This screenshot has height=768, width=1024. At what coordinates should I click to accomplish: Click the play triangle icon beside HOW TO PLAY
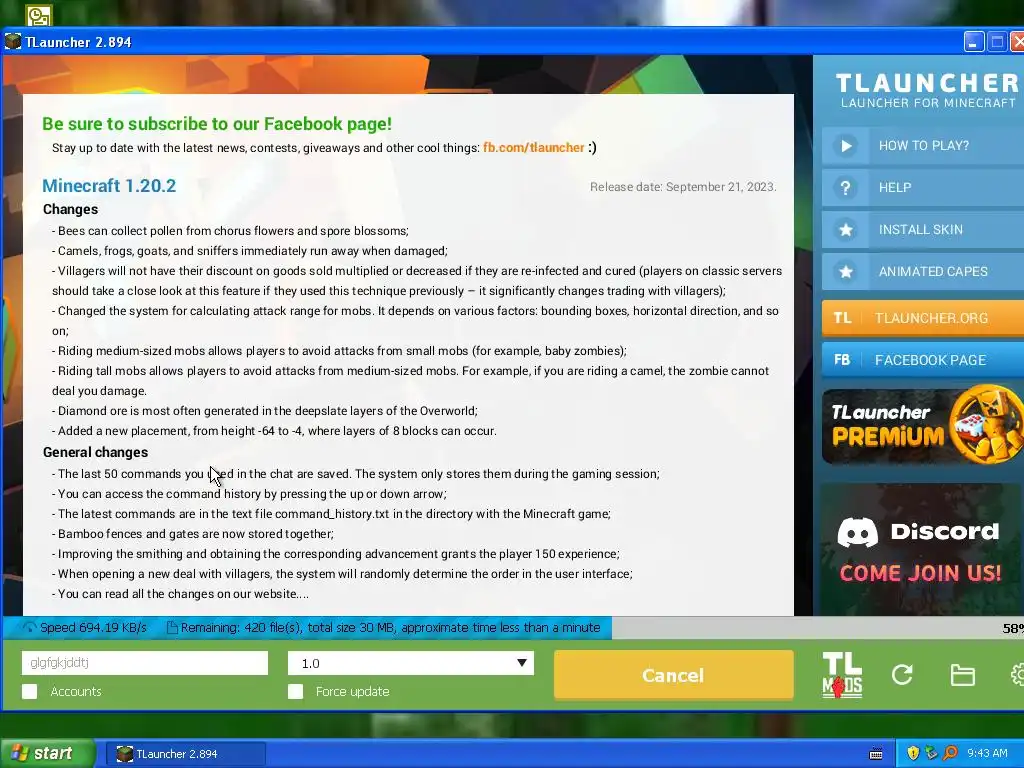click(x=845, y=146)
